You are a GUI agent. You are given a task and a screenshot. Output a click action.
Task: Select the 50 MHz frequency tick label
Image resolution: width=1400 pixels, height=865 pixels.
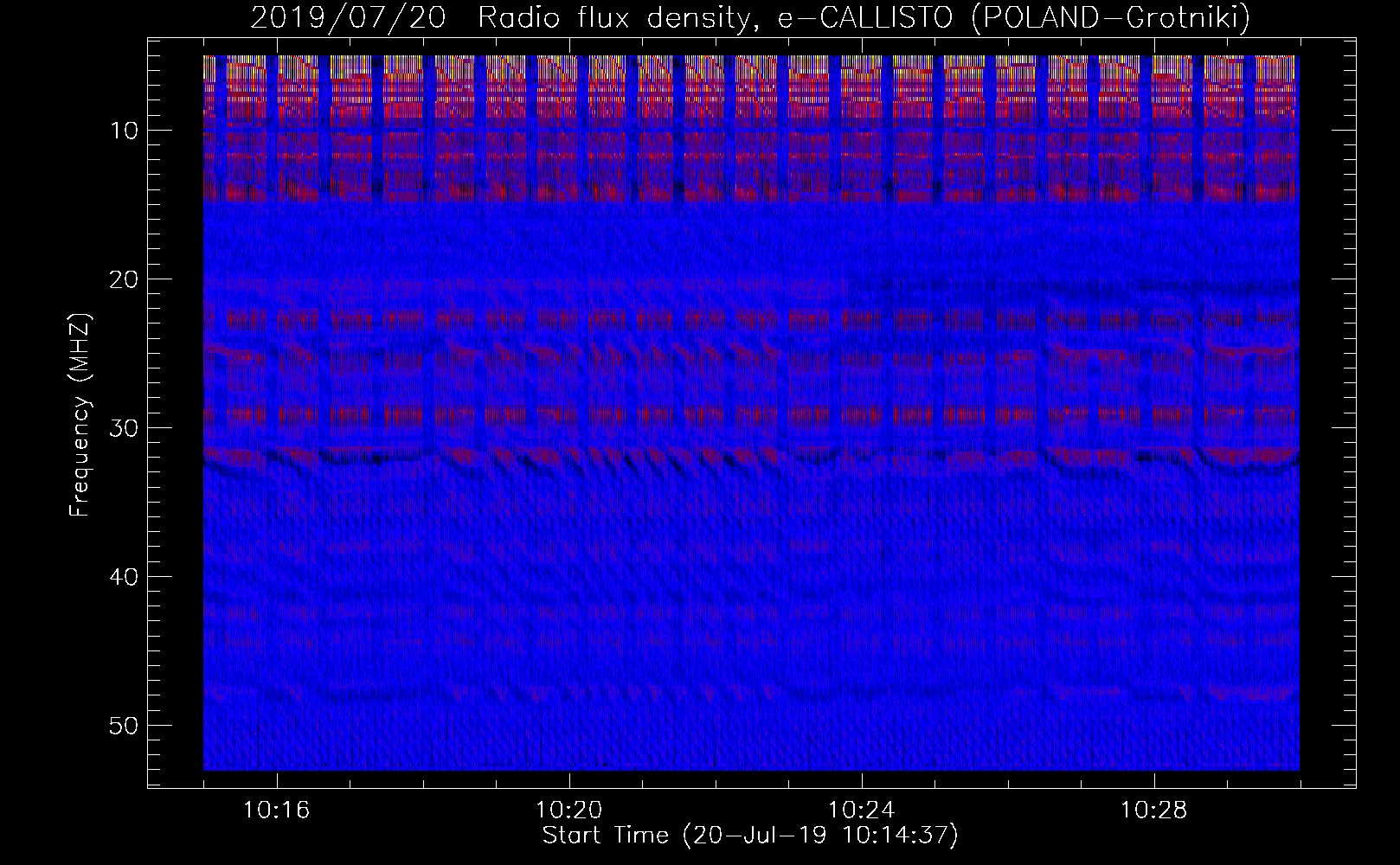[x=124, y=726]
